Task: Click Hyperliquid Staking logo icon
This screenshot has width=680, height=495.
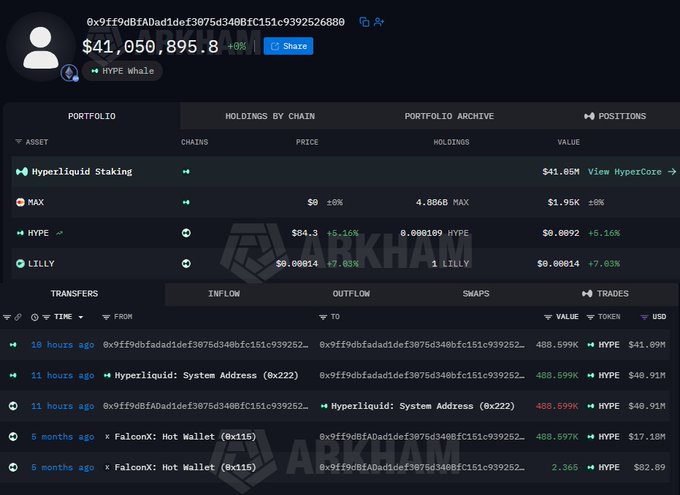Action: pyautogui.click(x=22, y=171)
